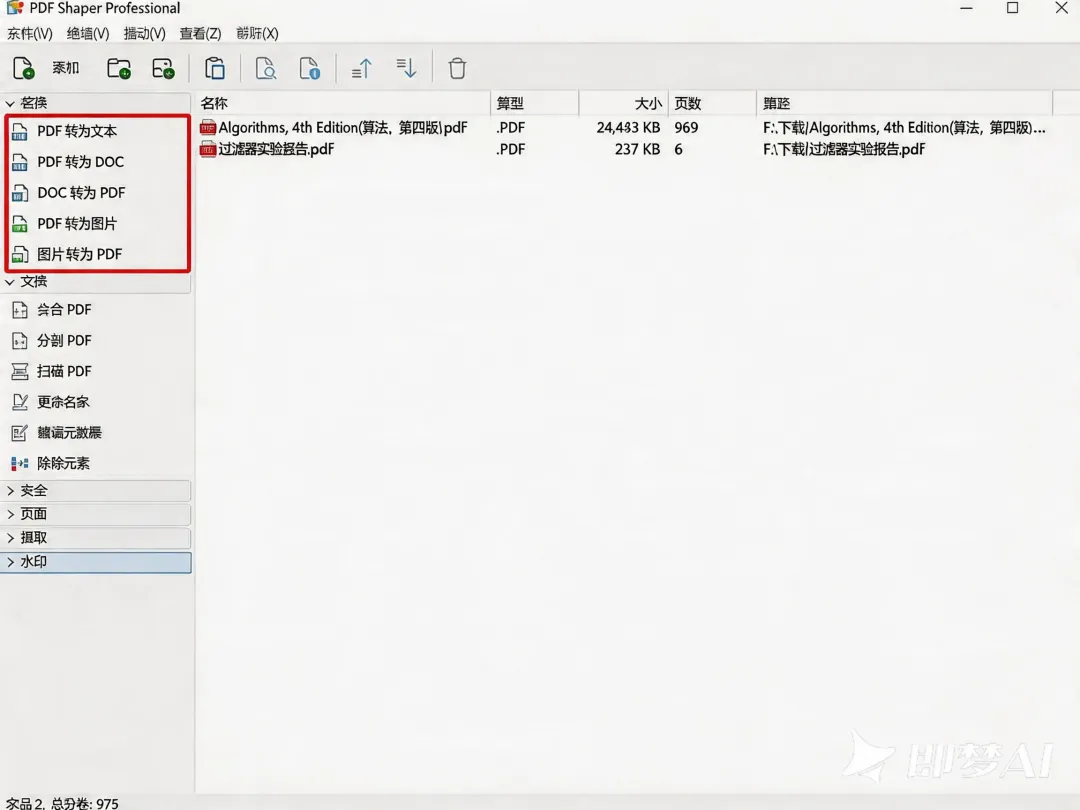Move selected file up with arrow icon
Viewport: 1080px width, 810px height.
click(362, 68)
